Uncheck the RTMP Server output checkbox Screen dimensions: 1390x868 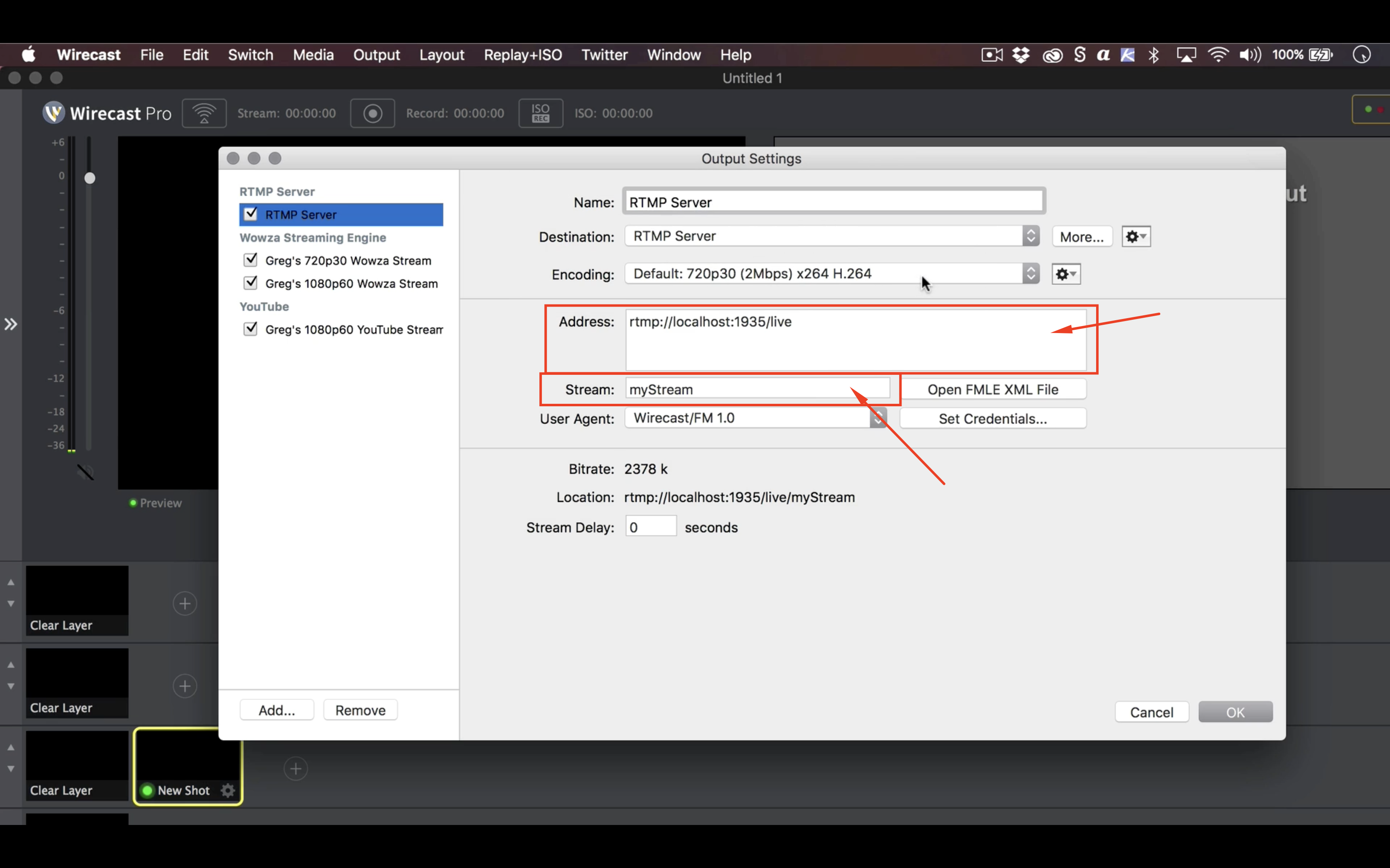250,214
